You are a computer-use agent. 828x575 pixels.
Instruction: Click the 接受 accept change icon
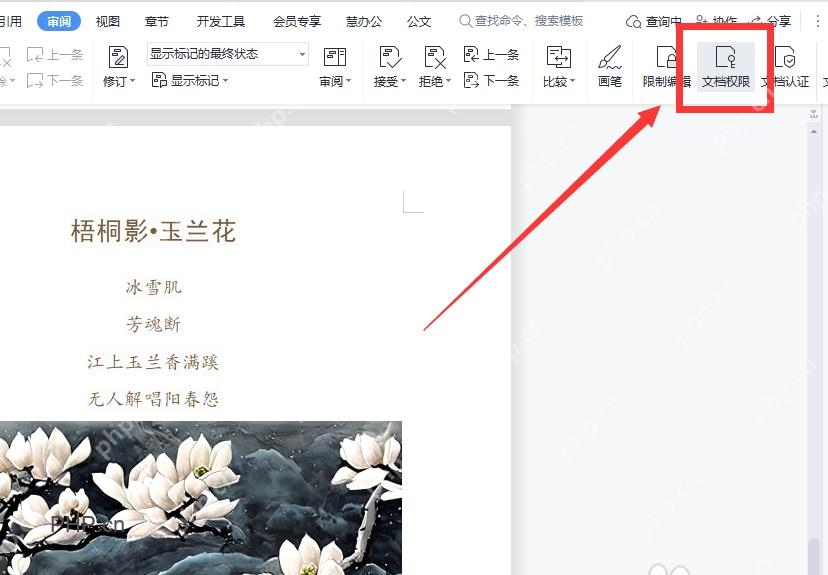[x=390, y=58]
